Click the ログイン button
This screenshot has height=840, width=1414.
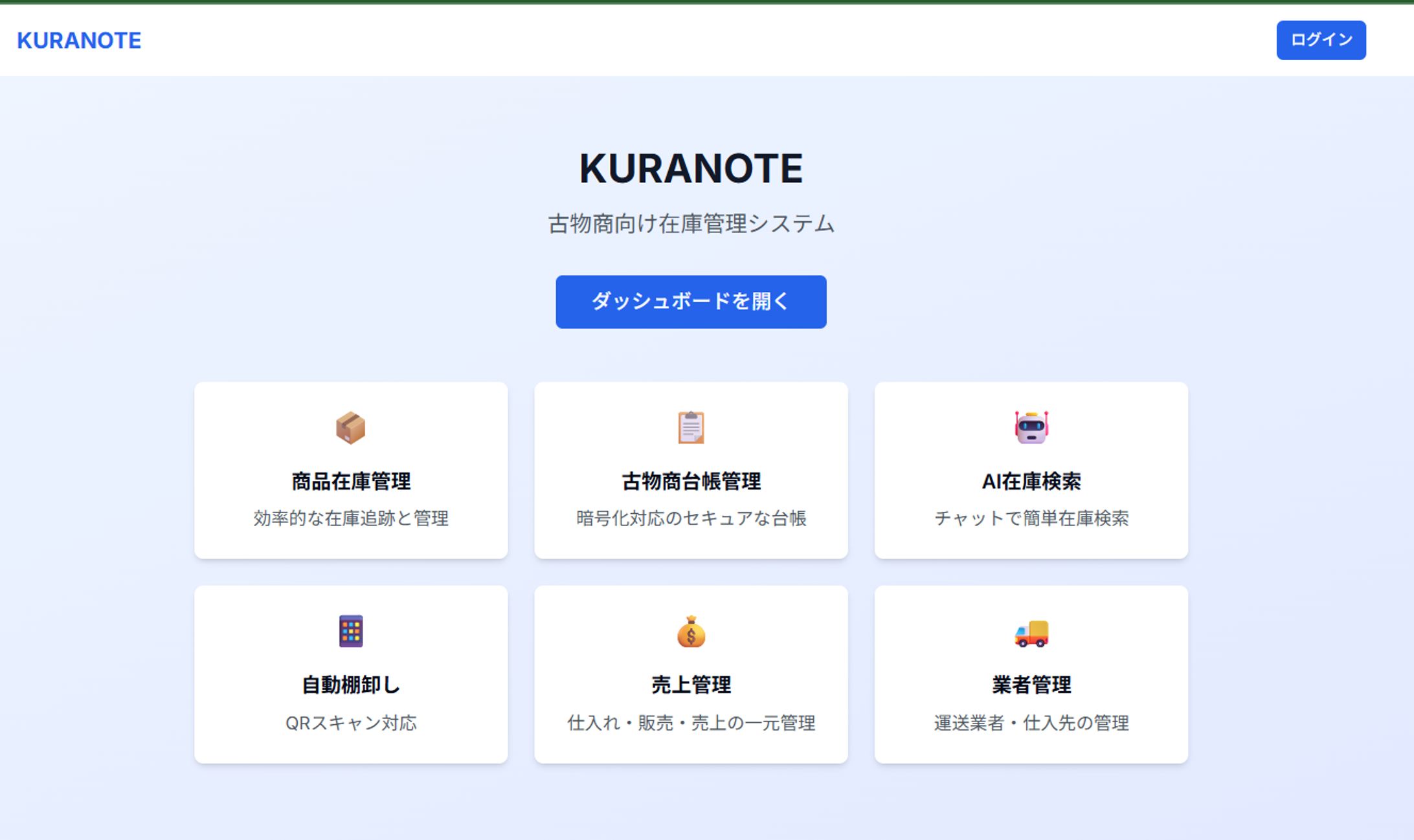1321,39
